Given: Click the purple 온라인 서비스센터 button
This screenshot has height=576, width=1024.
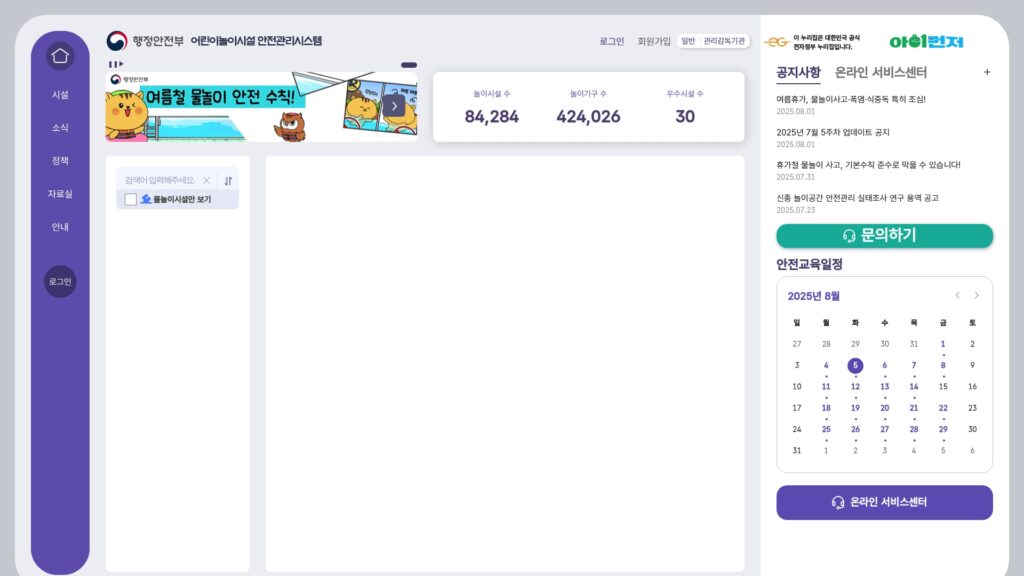Looking at the screenshot, I should tap(884, 502).
